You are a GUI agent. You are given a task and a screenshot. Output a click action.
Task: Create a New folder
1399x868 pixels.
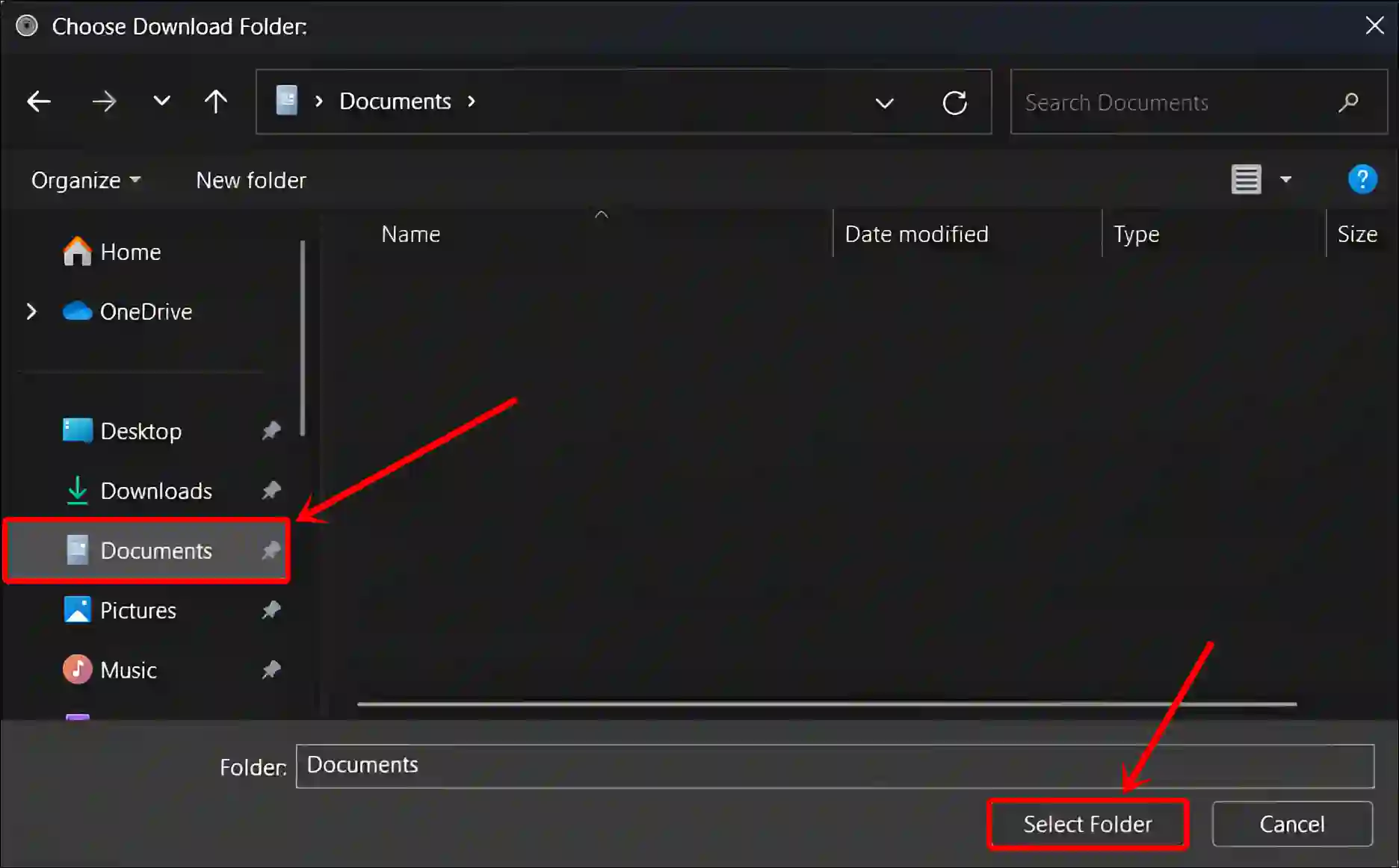pyautogui.click(x=251, y=180)
